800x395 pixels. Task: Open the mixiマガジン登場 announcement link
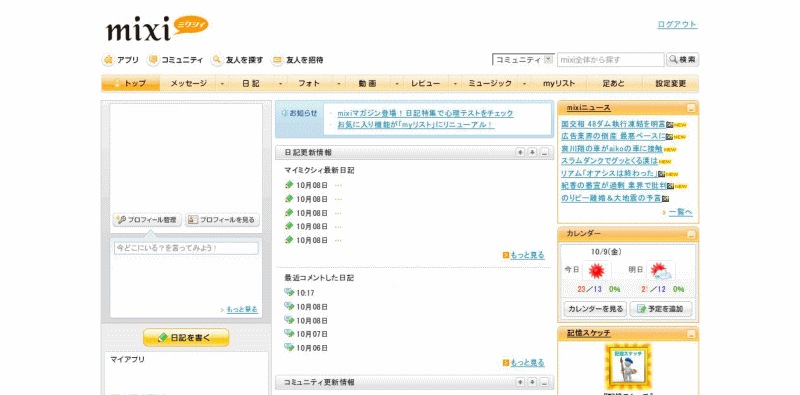(x=425, y=113)
